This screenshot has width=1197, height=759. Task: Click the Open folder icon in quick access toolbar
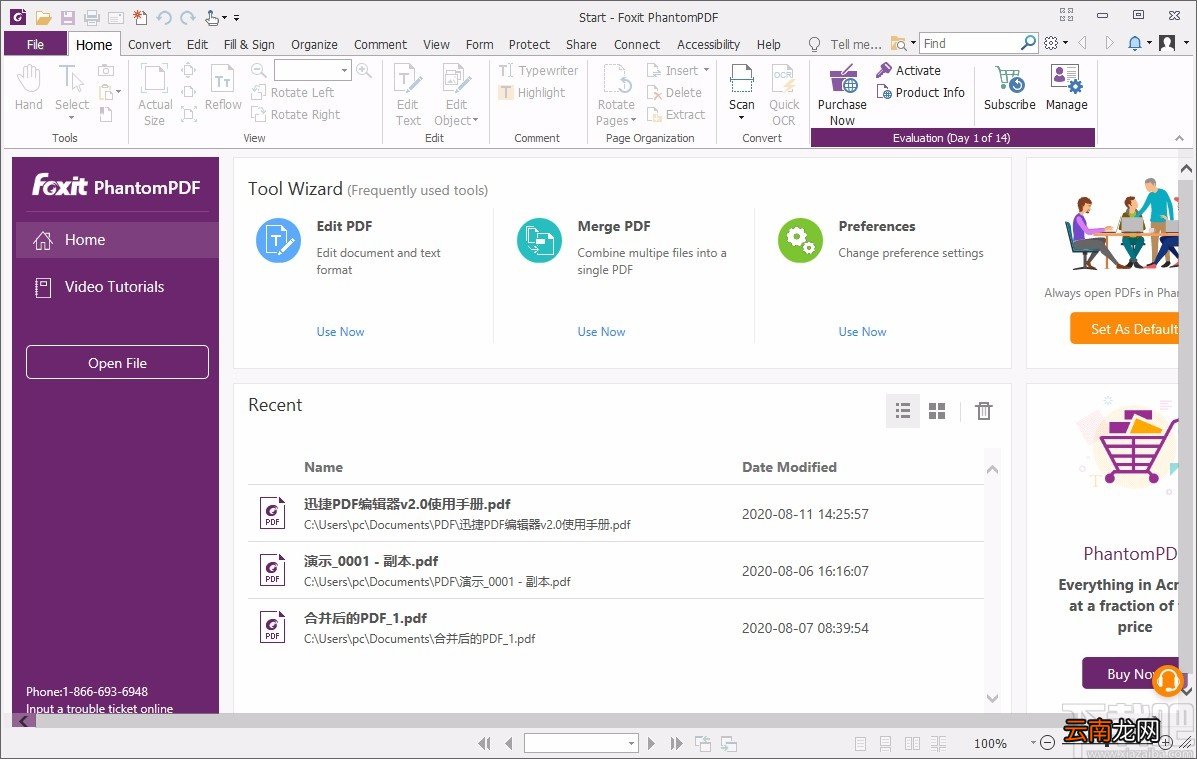[x=43, y=17]
